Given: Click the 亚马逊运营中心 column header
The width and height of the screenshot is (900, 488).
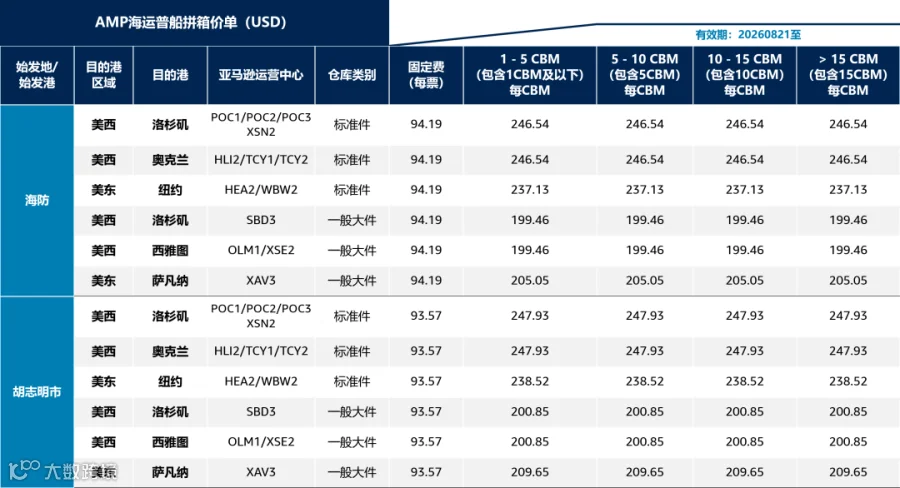Looking at the screenshot, I should [261, 75].
